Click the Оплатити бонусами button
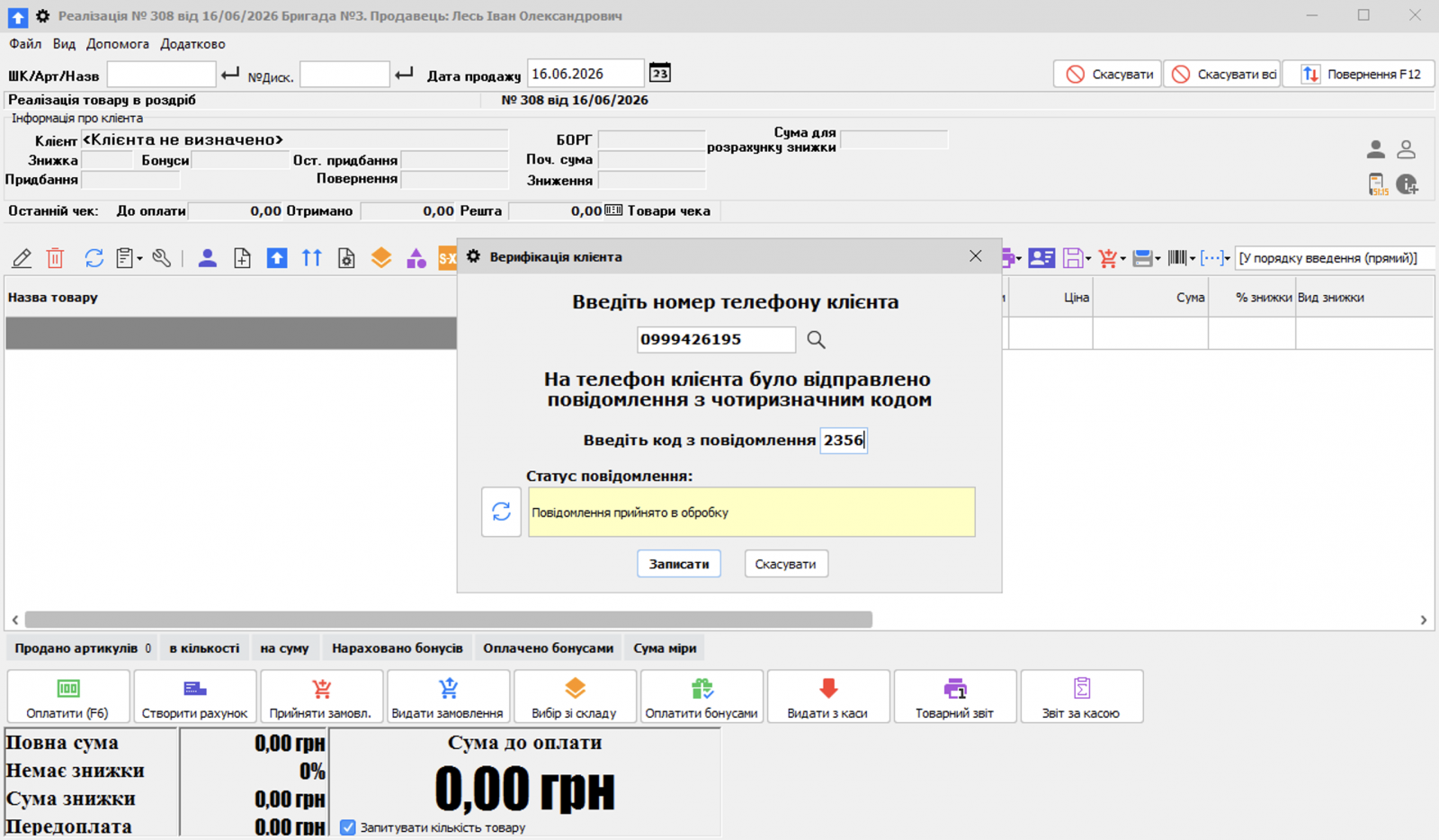1439x840 pixels. (702, 696)
